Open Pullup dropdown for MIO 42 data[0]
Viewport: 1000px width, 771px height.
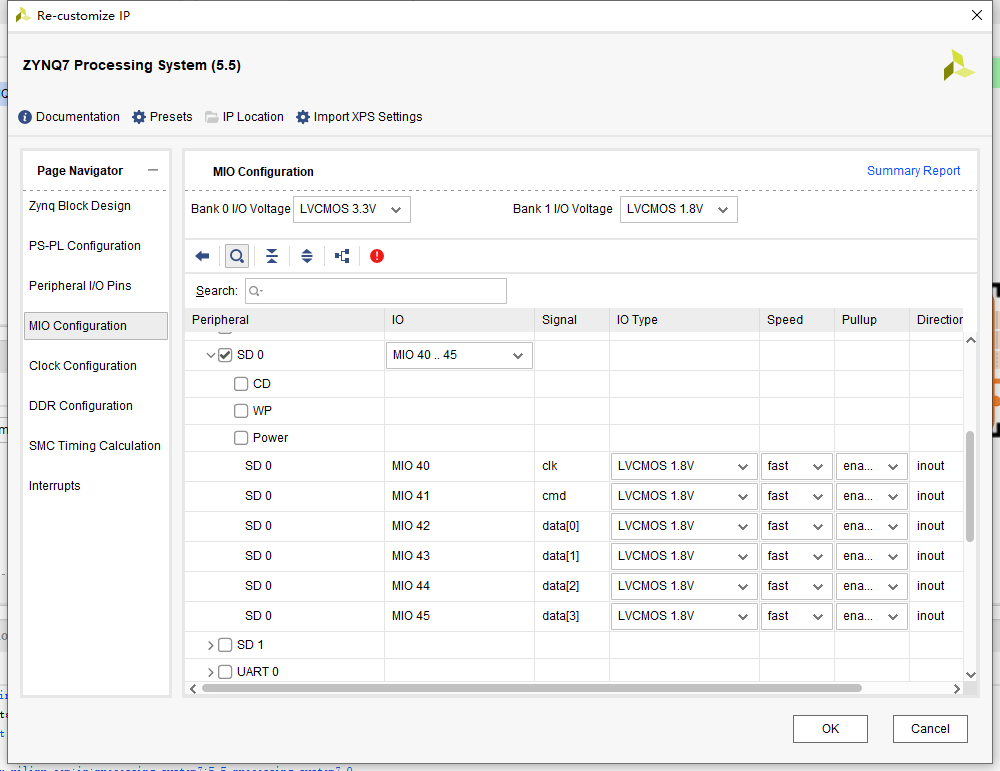tap(872, 526)
